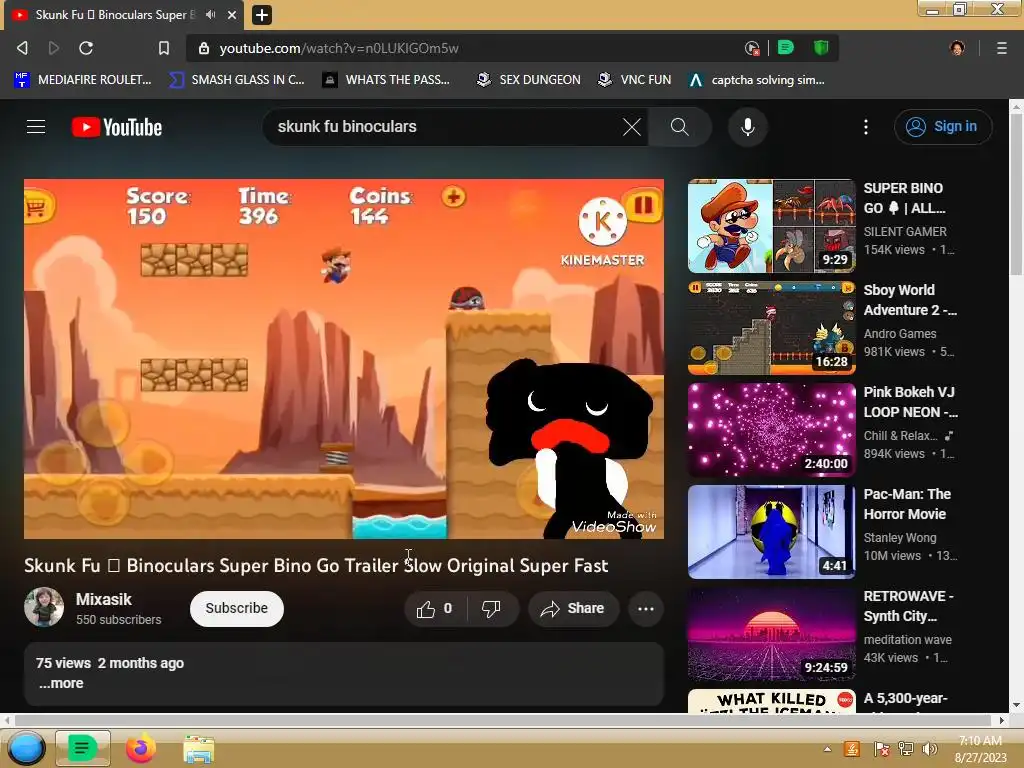Image resolution: width=1024 pixels, height=768 pixels.
Task: Open the MEDIAFIRE ROULET... bookmark
Action: 82,80
